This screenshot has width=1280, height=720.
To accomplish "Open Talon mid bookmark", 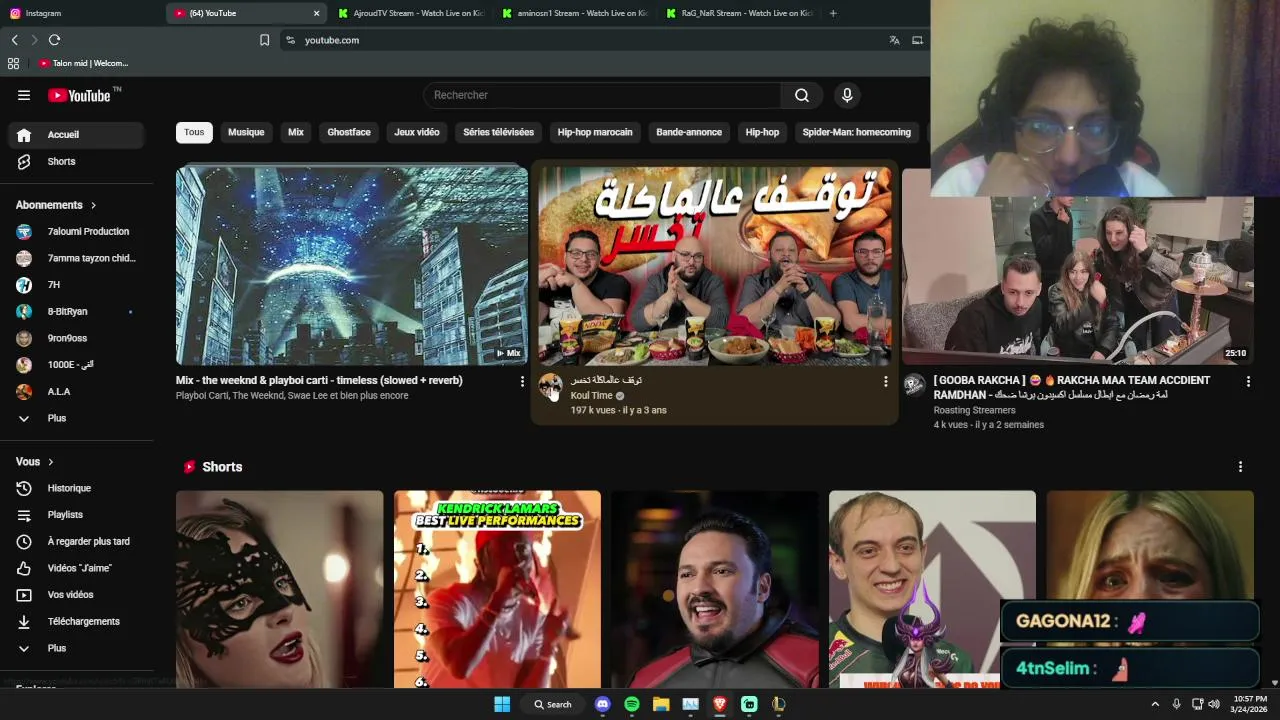I will click(84, 63).
